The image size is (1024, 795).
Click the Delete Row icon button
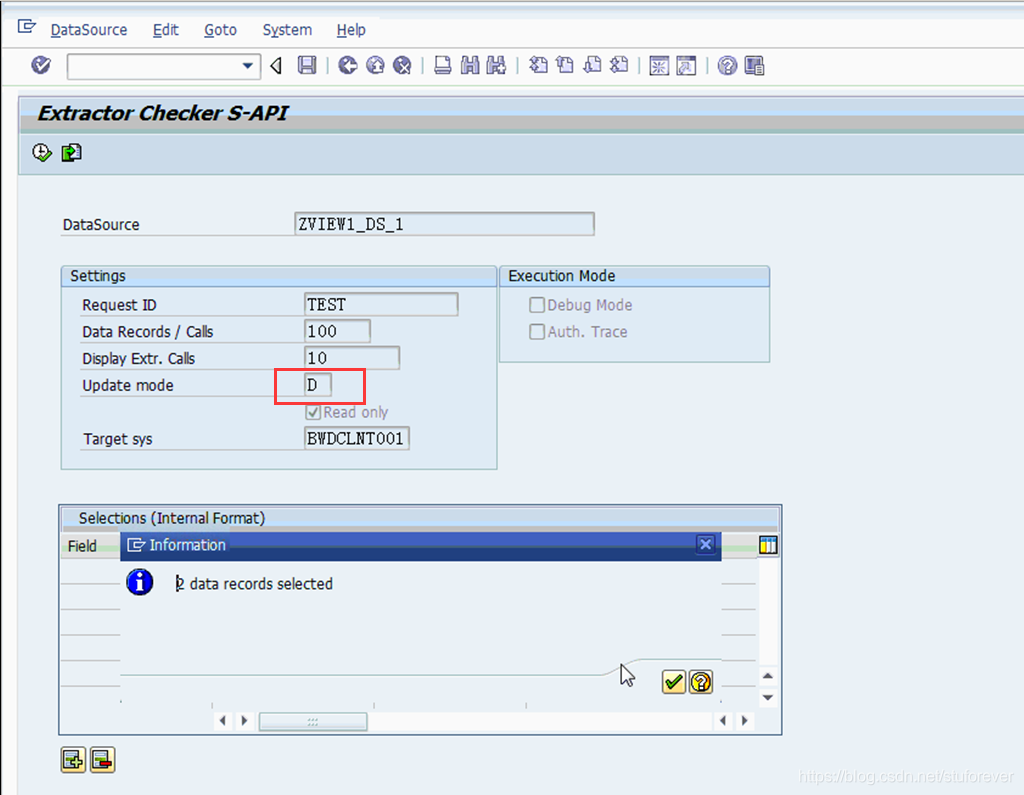pos(103,760)
